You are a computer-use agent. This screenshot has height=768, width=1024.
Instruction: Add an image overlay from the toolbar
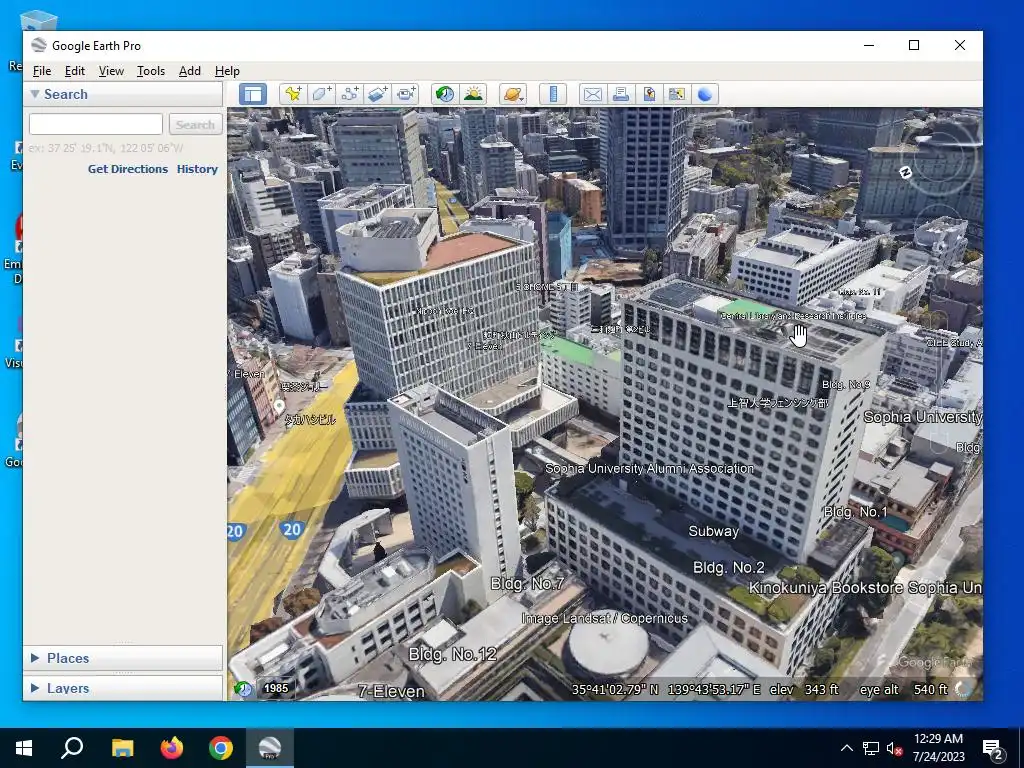pyautogui.click(x=377, y=94)
